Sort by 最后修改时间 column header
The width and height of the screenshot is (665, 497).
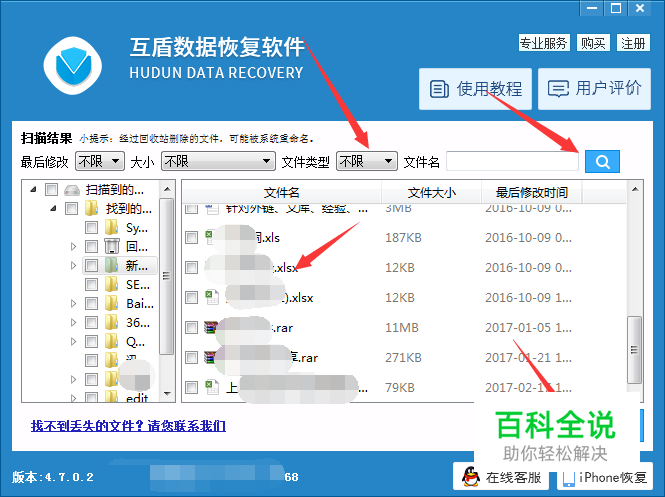coord(532,193)
